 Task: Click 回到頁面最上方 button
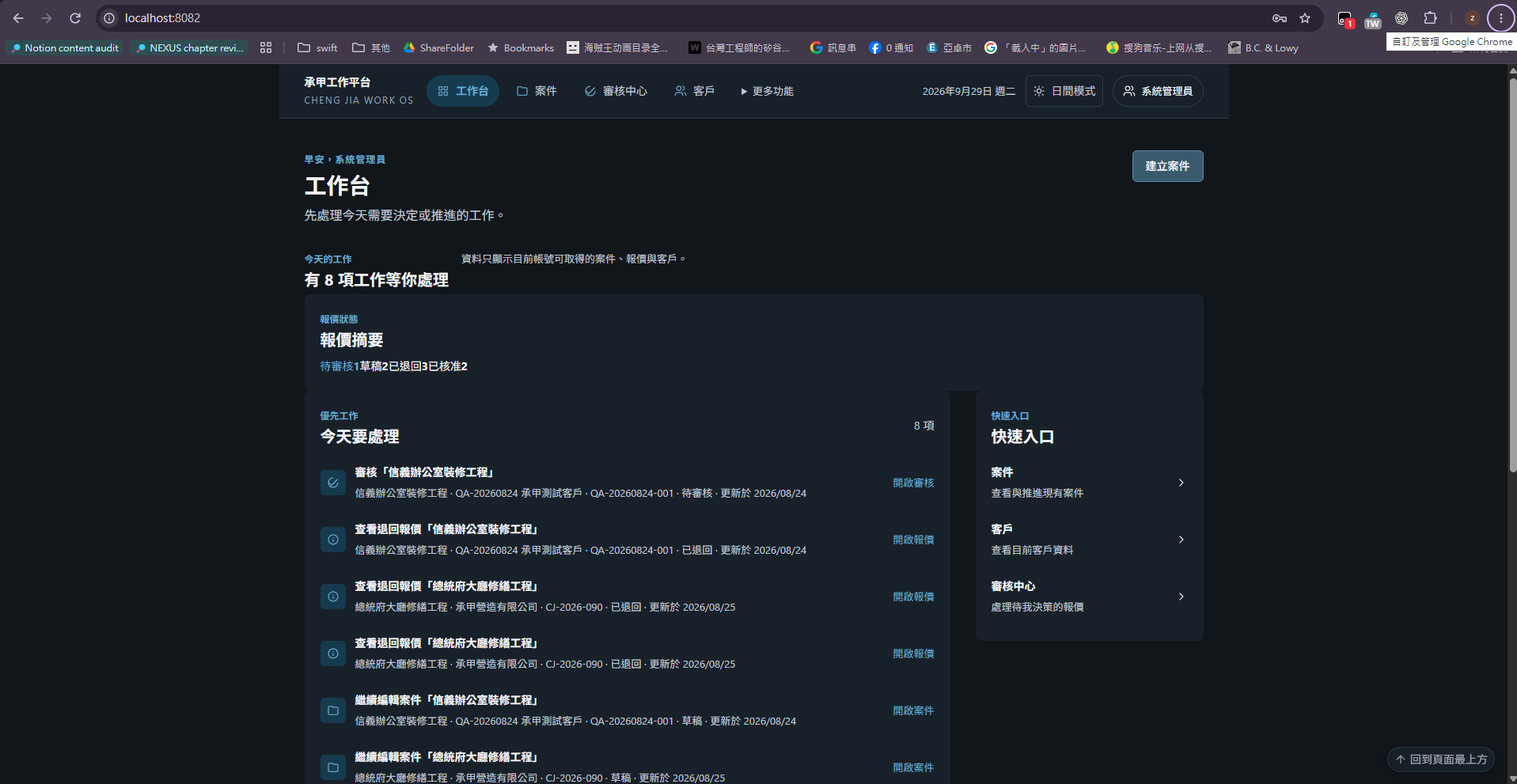click(x=1440, y=759)
